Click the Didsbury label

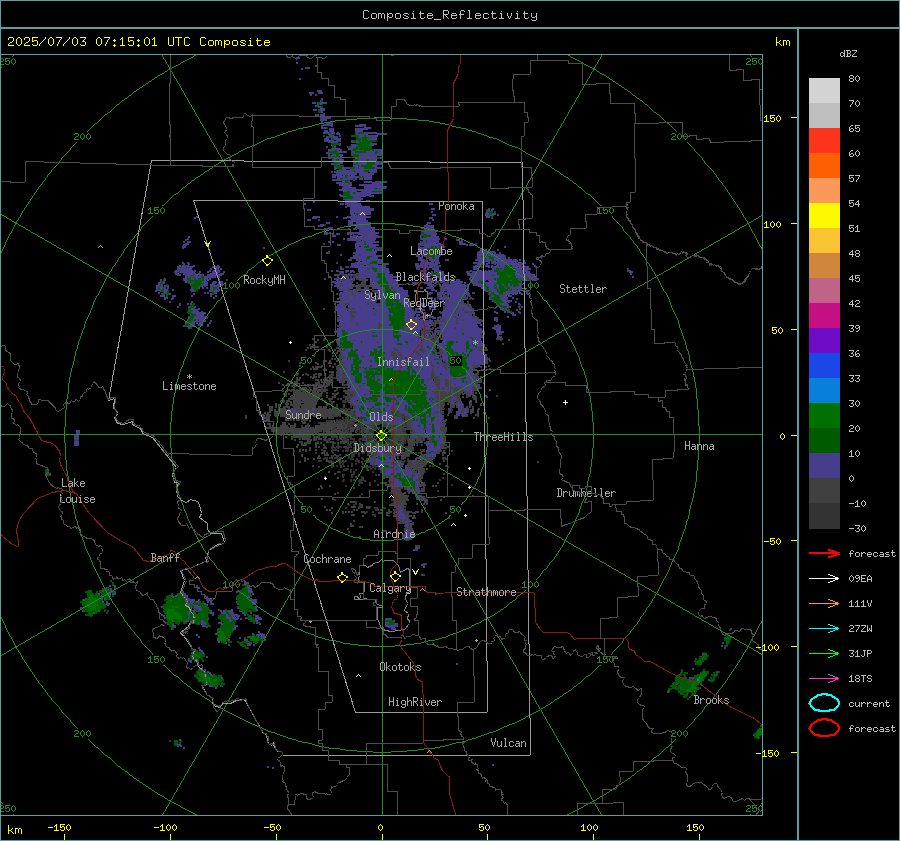tap(378, 448)
